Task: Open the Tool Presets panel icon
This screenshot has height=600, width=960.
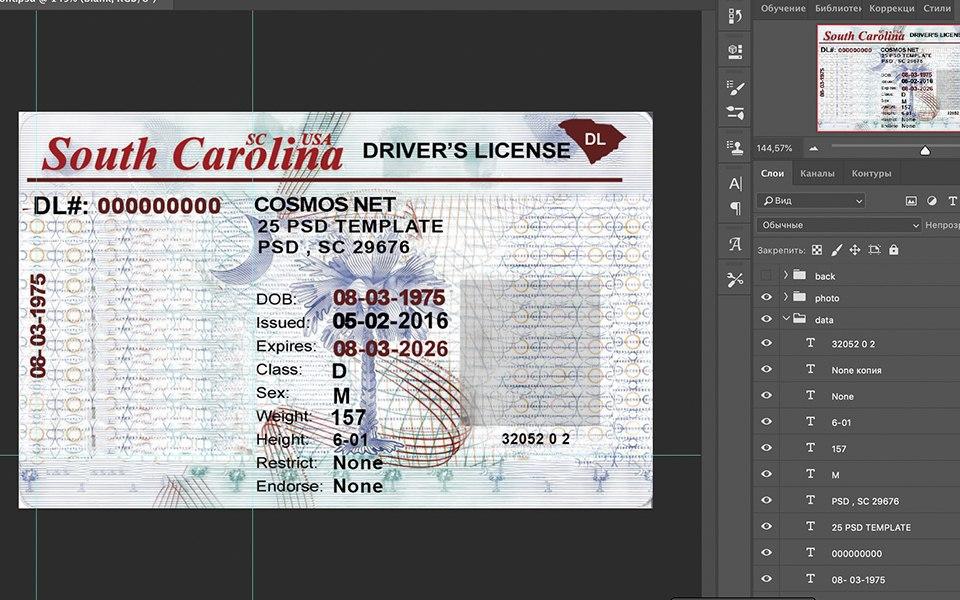Action: point(735,280)
